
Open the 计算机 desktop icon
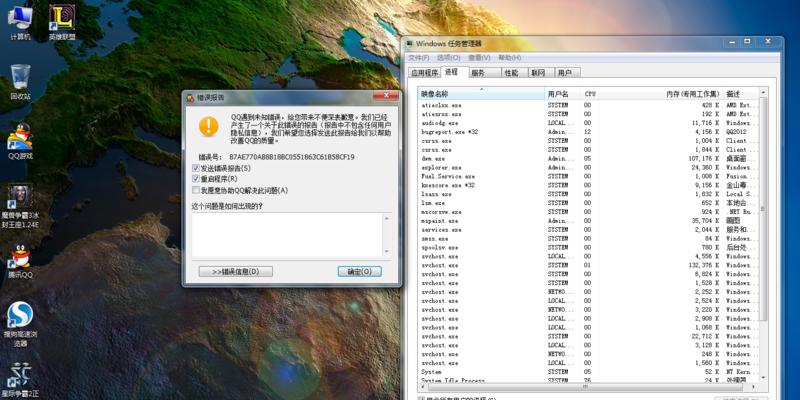[20, 22]
